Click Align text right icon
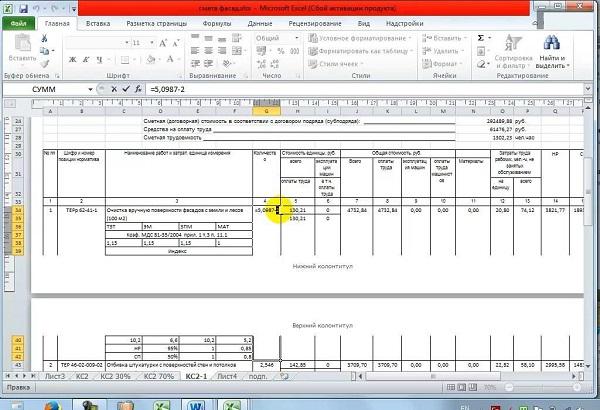The width and height of the screenshot is (600, 410). tap(222, 51)
